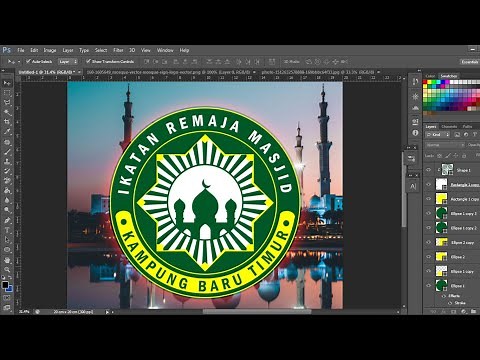Select the Move tool in the toolbox
The image size is (480, 360).
(7, 83)
